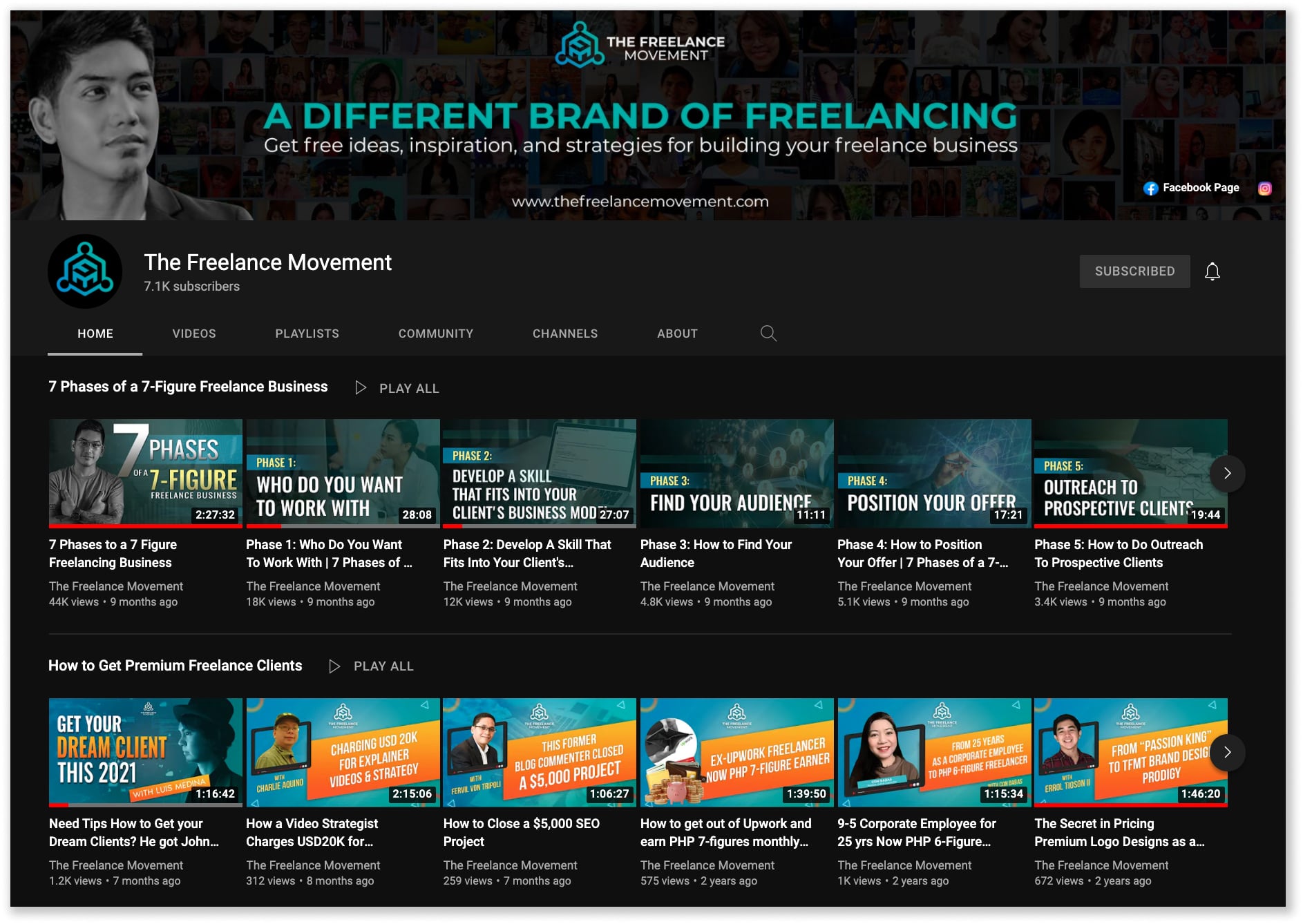Open the PLAYLISTS tab
Screen dimensions: 1303x924
[307, 334]
